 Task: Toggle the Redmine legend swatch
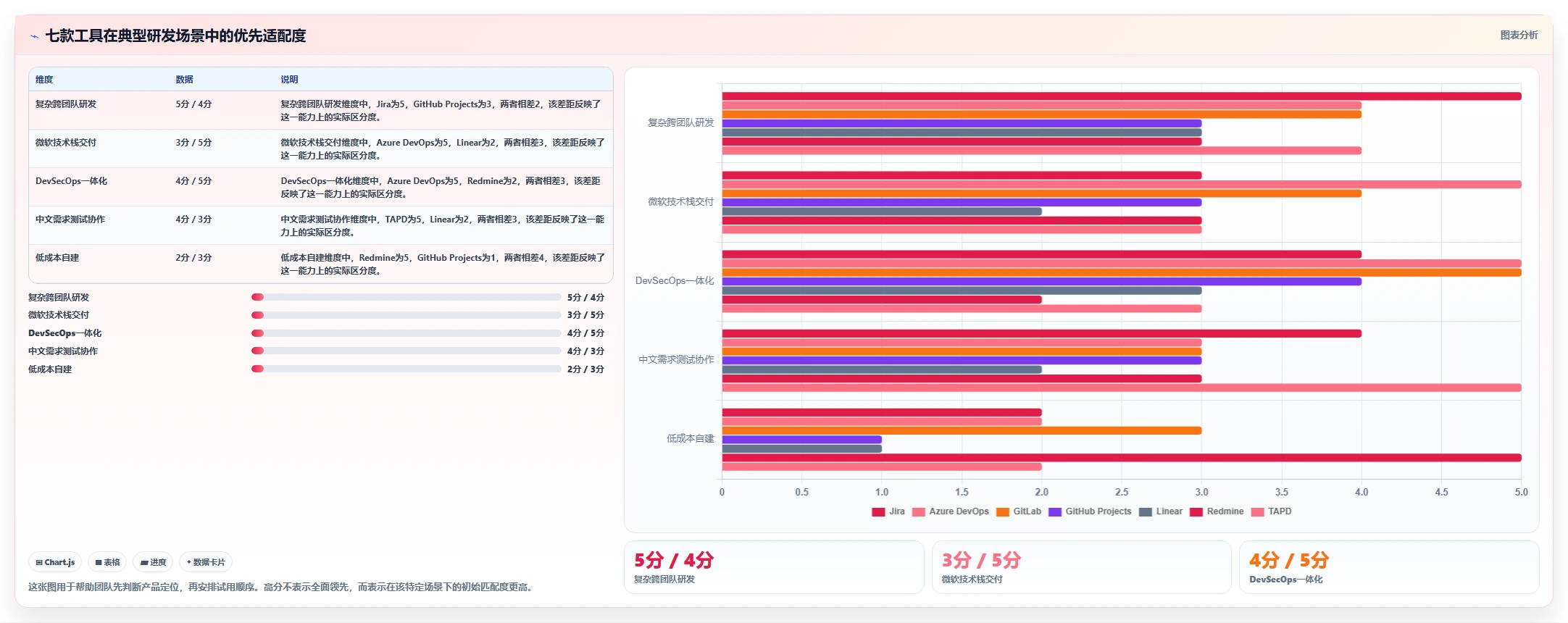click(x=1196, y=512)
